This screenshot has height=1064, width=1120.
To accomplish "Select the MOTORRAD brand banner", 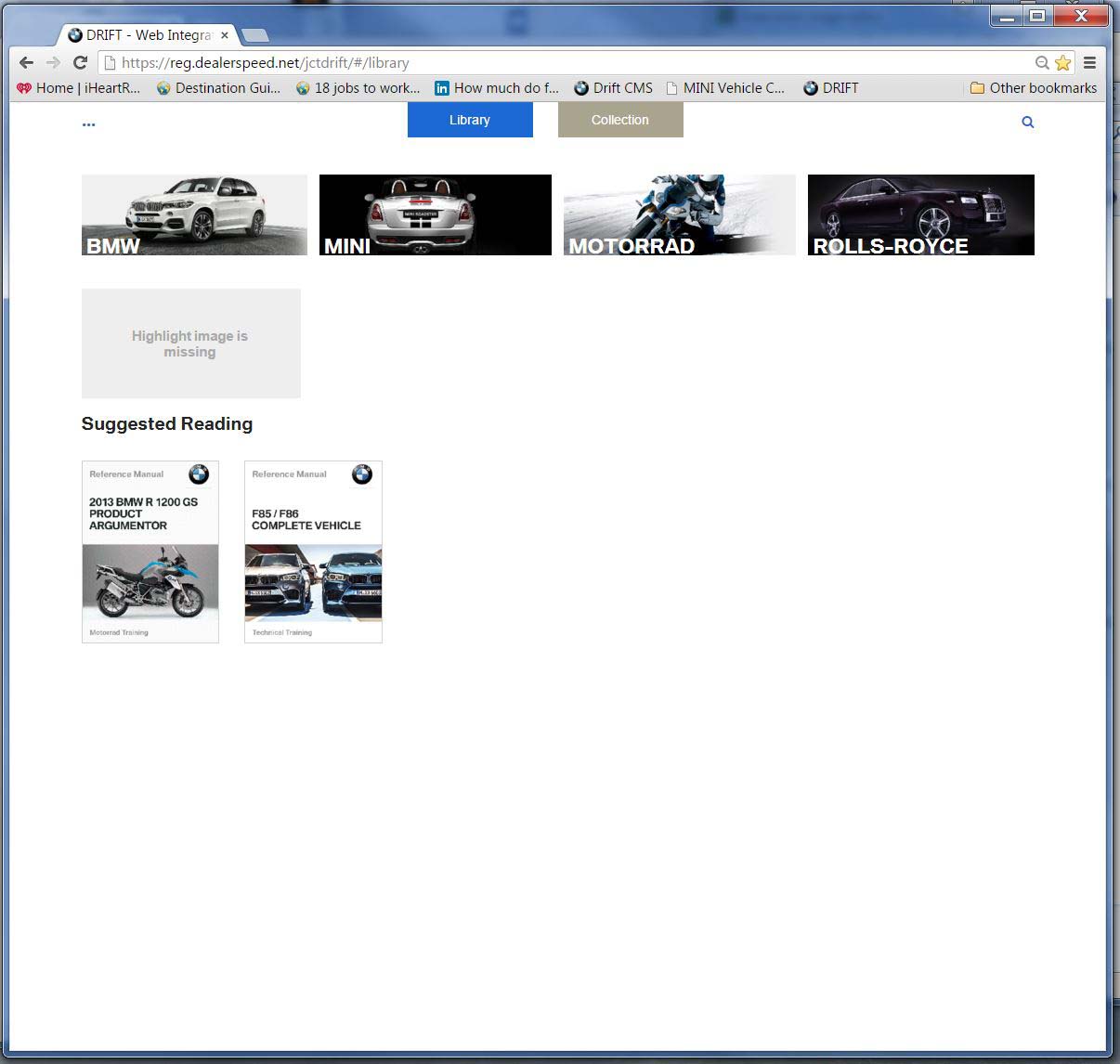I will (679, 214).
